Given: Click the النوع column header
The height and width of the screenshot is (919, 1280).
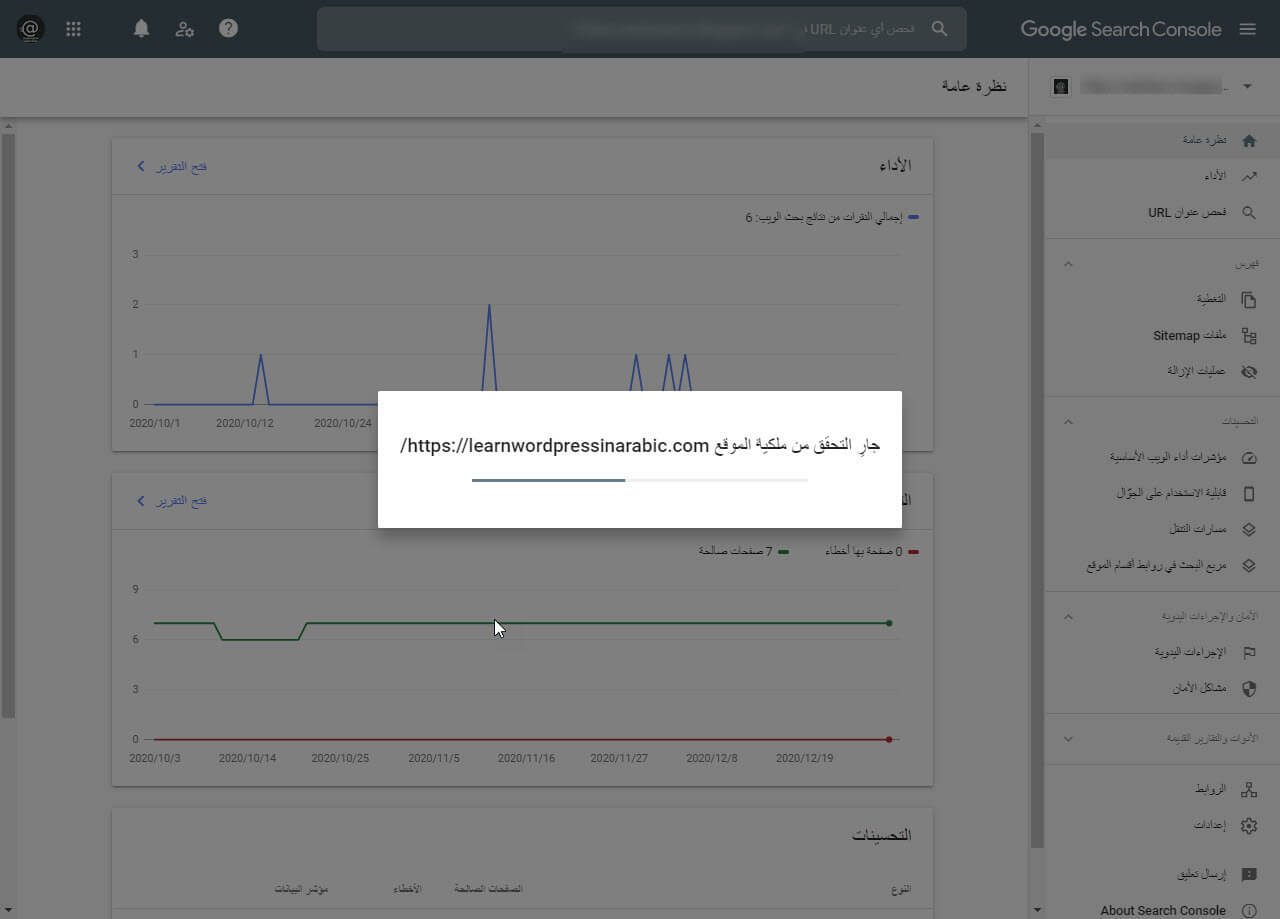Looking at the screenshot, I should pyautogui.click(x=900, y=889).
